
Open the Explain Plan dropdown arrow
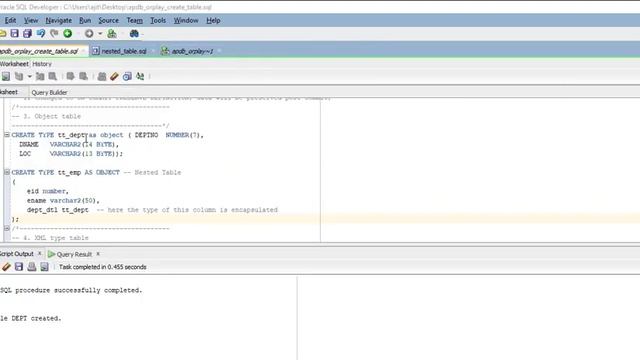(29, 77)
